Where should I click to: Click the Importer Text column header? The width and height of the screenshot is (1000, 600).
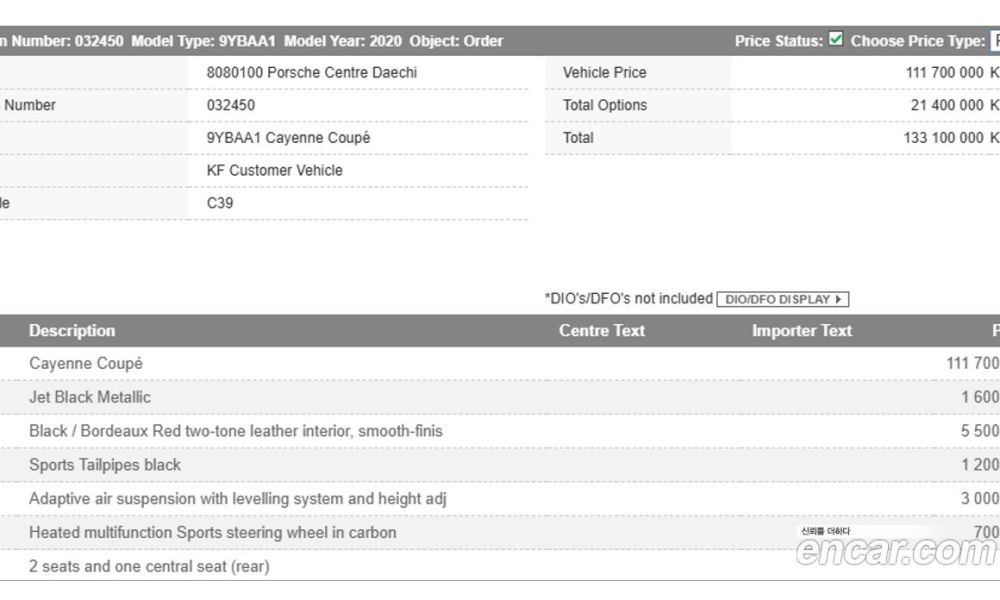tap(802, 331)
